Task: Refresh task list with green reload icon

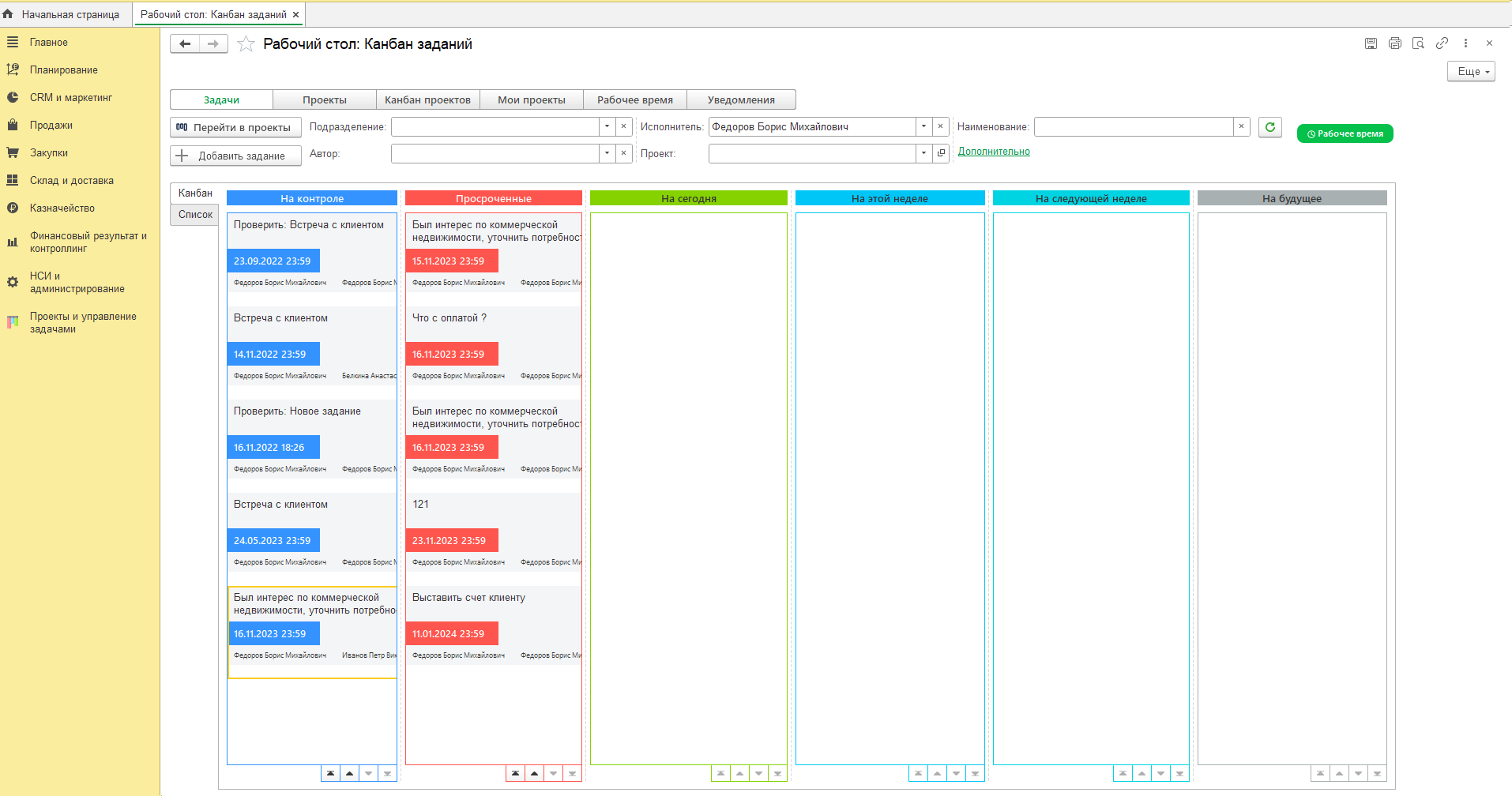Action: point(1270,127)
